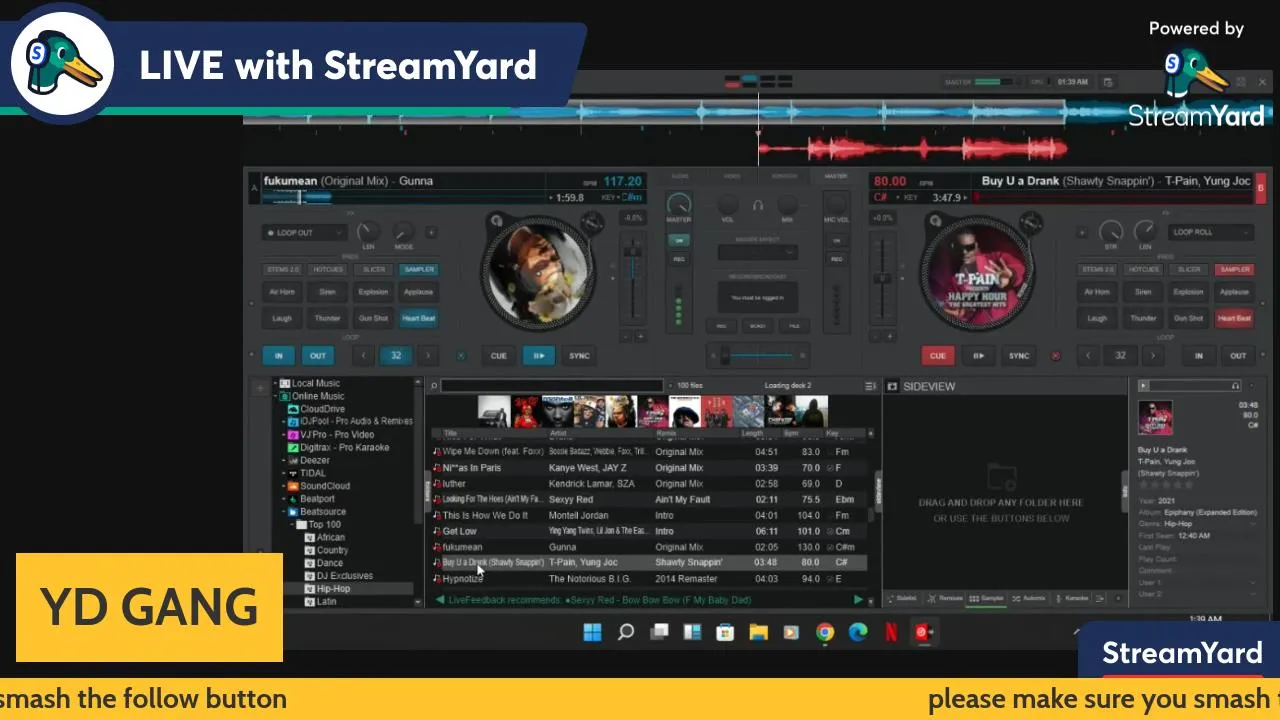Image resolution: width=1280 pixels, height=720 pixels.
Task: Open the Sampler tab in sideview
Action: pos(987,598)
